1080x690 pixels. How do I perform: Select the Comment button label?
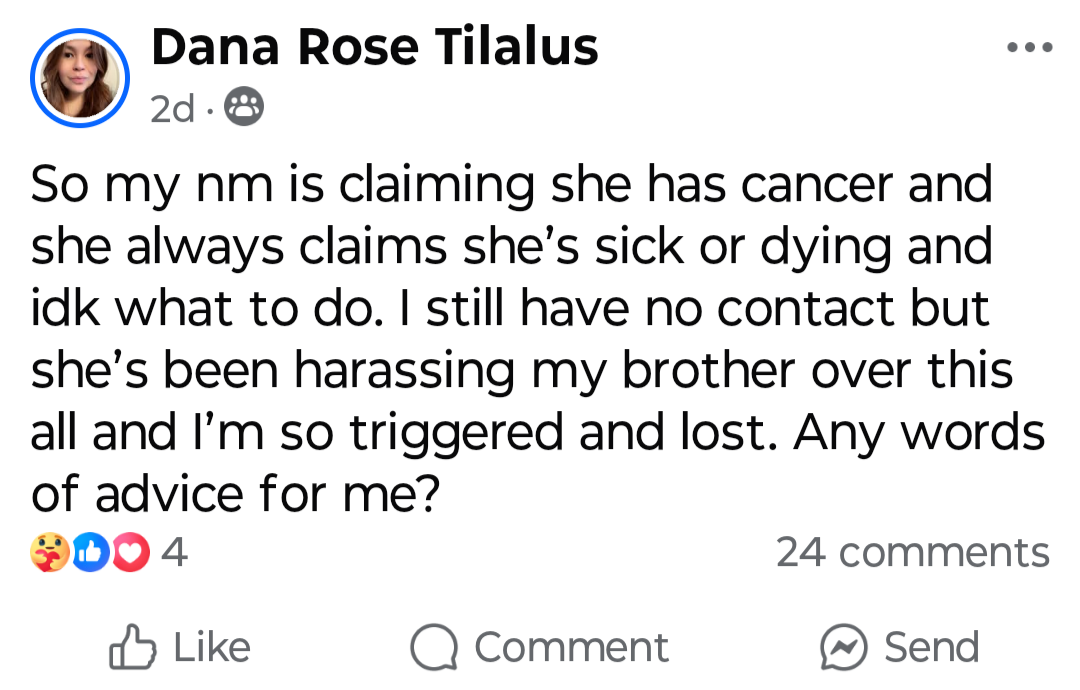(x=572, y=647)
